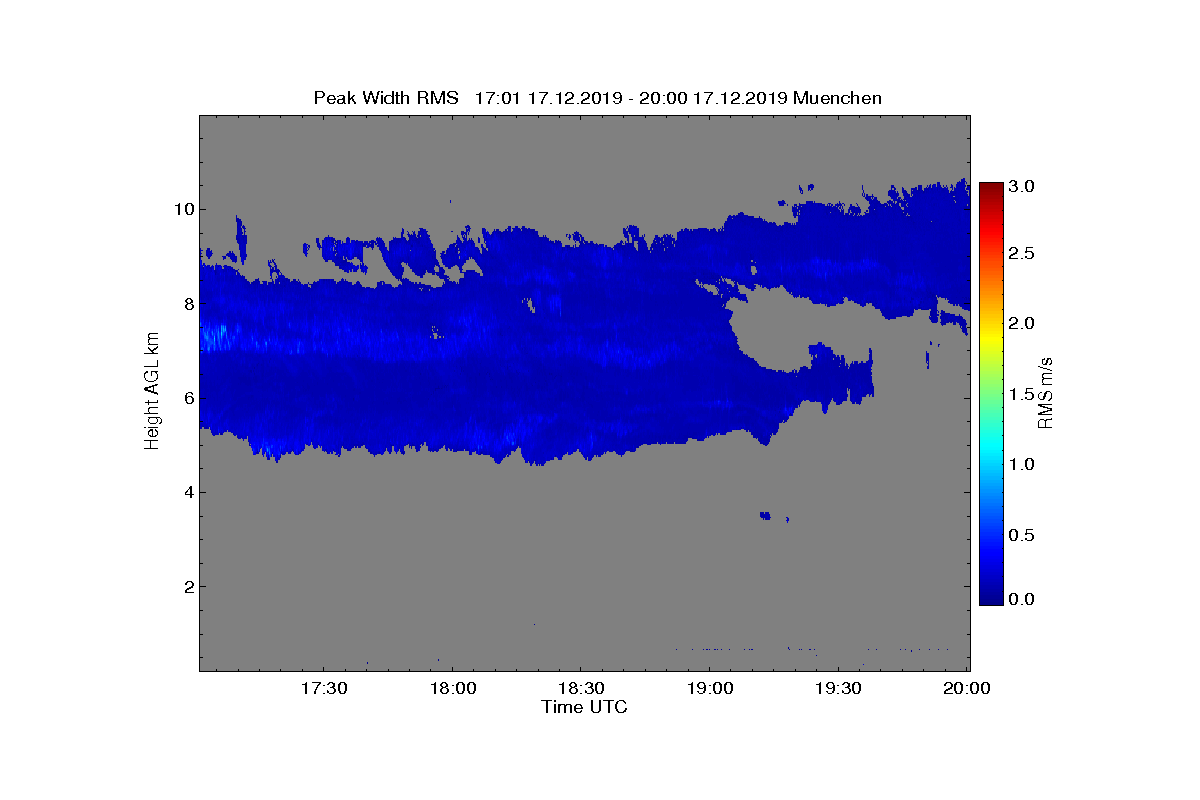Click the '18:30' time tick label
The image size is (1200, 800).
click(x=581, y=688)
